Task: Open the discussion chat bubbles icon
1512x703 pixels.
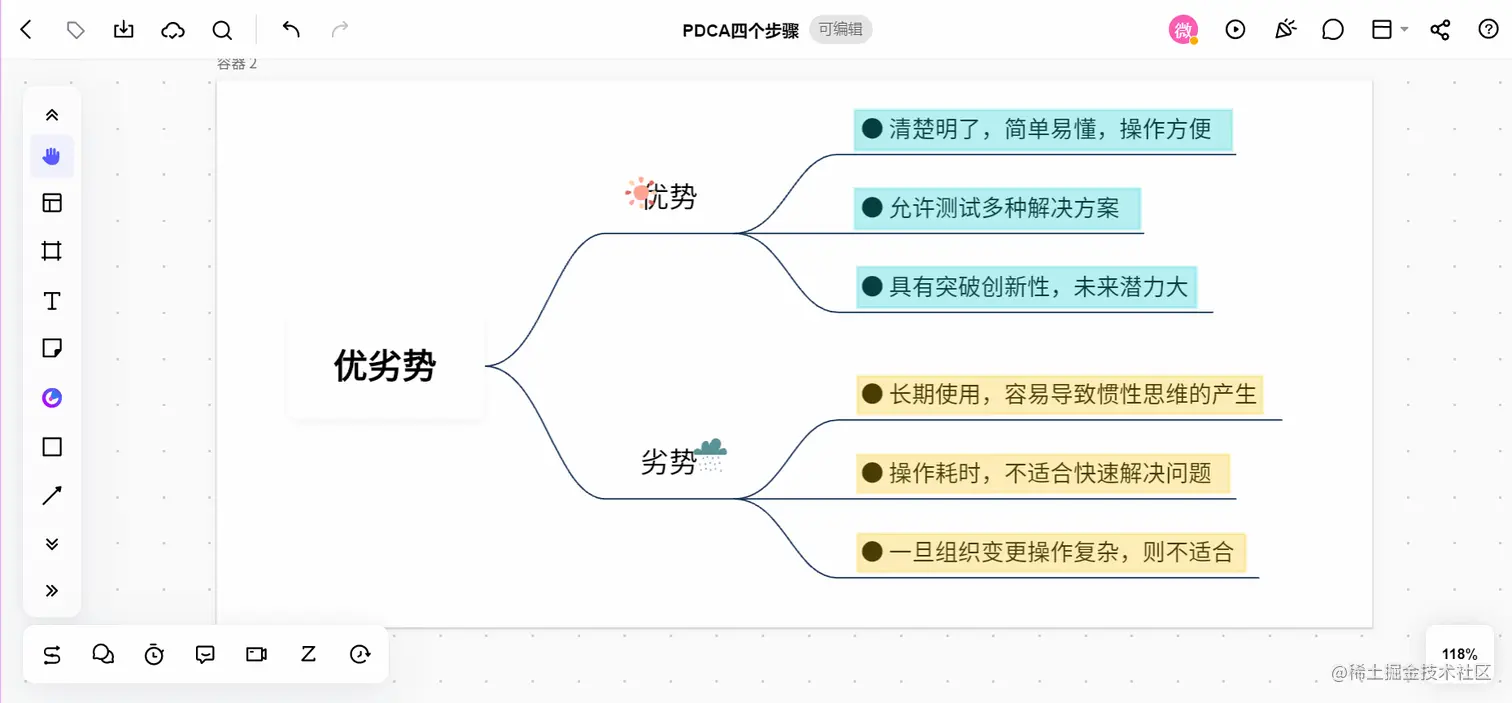Action: coord(103,654)
